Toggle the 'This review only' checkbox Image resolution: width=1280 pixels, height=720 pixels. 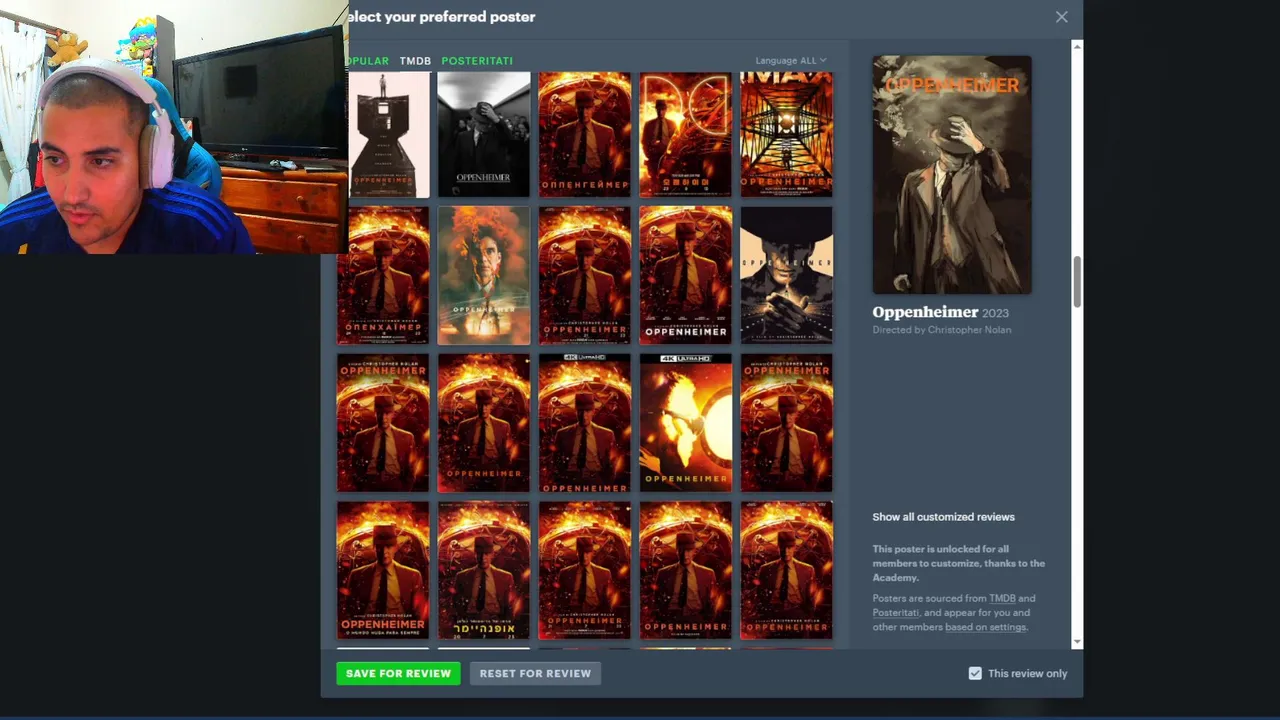click(975, 673)
